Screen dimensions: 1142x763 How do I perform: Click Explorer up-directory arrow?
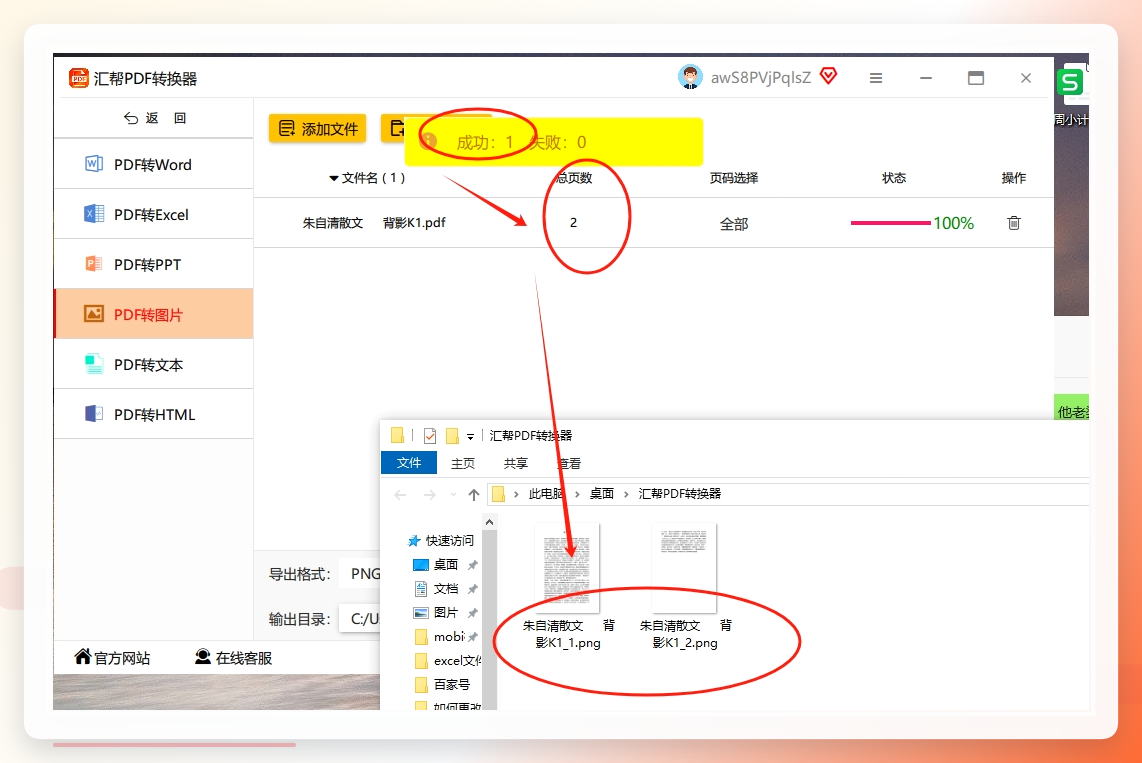click(x=473, y=495)
